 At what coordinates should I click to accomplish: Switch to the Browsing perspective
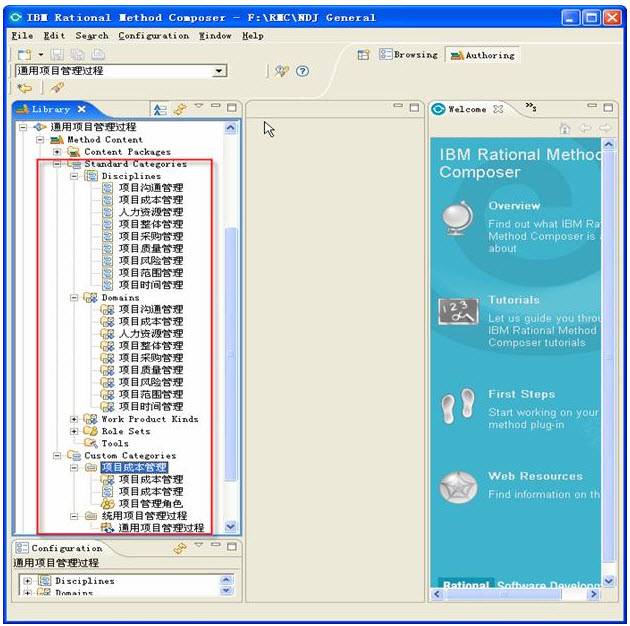408,55
